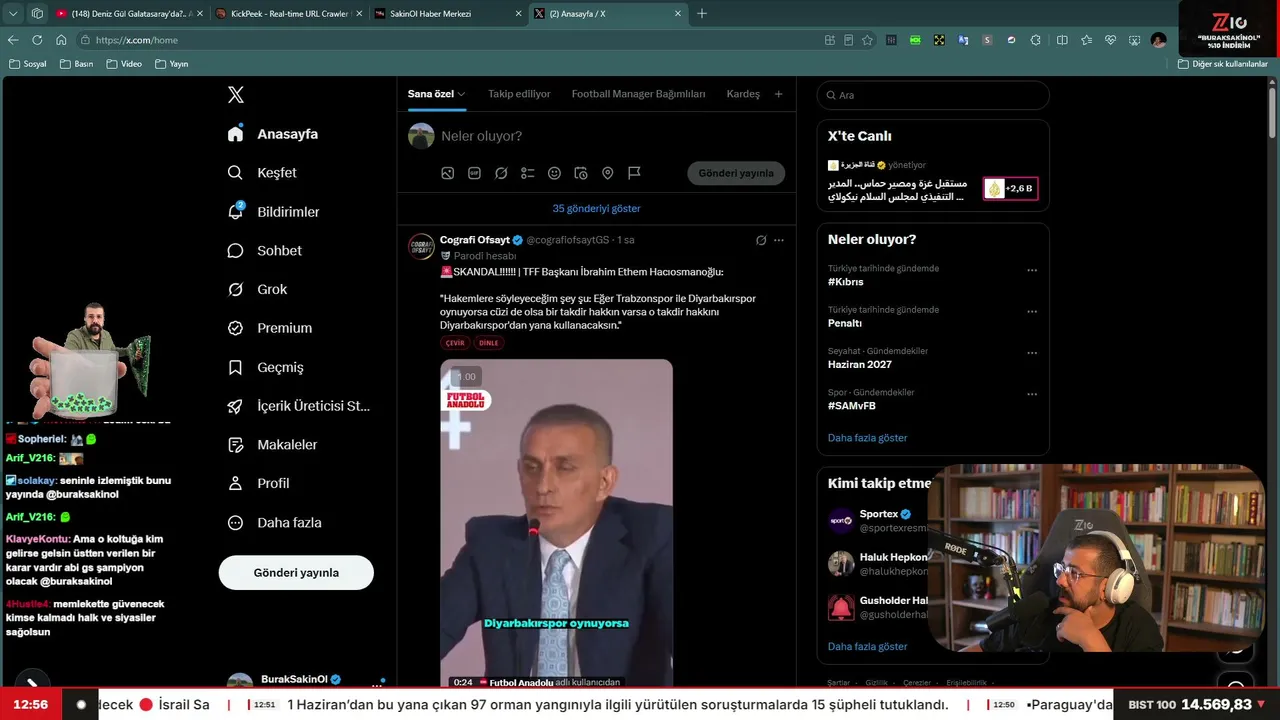This screenshot has width=1280, height=720.
Task: Switch to the Kardeş timeline tab
Action: (743, 94)
